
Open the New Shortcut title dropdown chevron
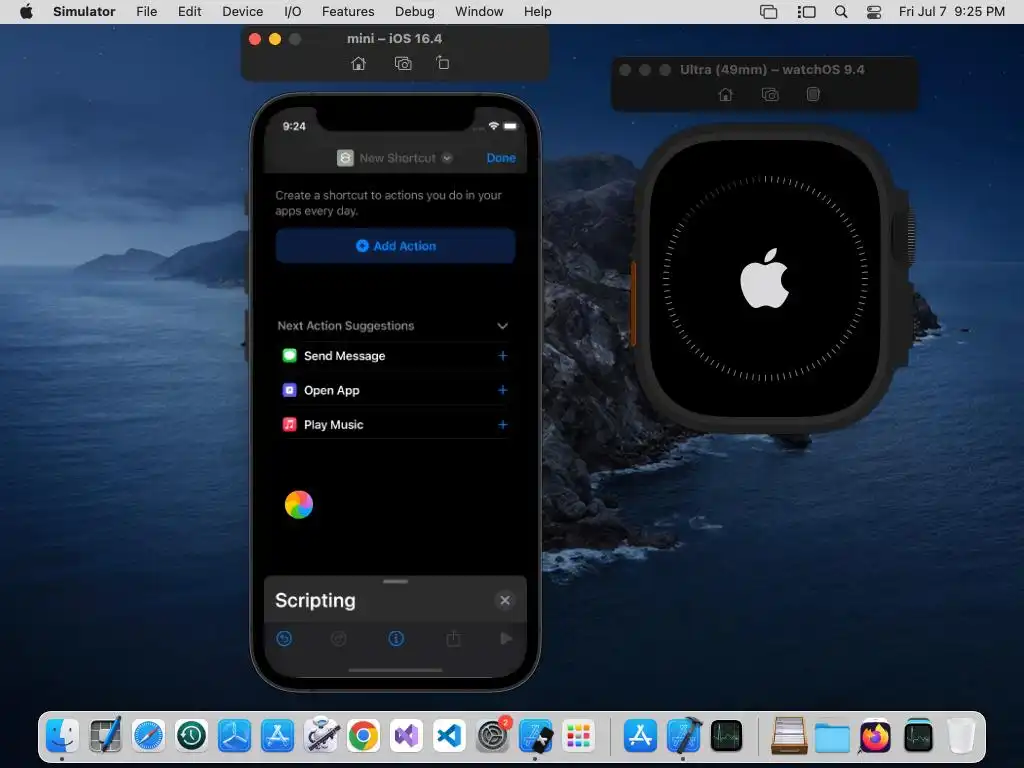pyautogui.click(x=447, y=158)
